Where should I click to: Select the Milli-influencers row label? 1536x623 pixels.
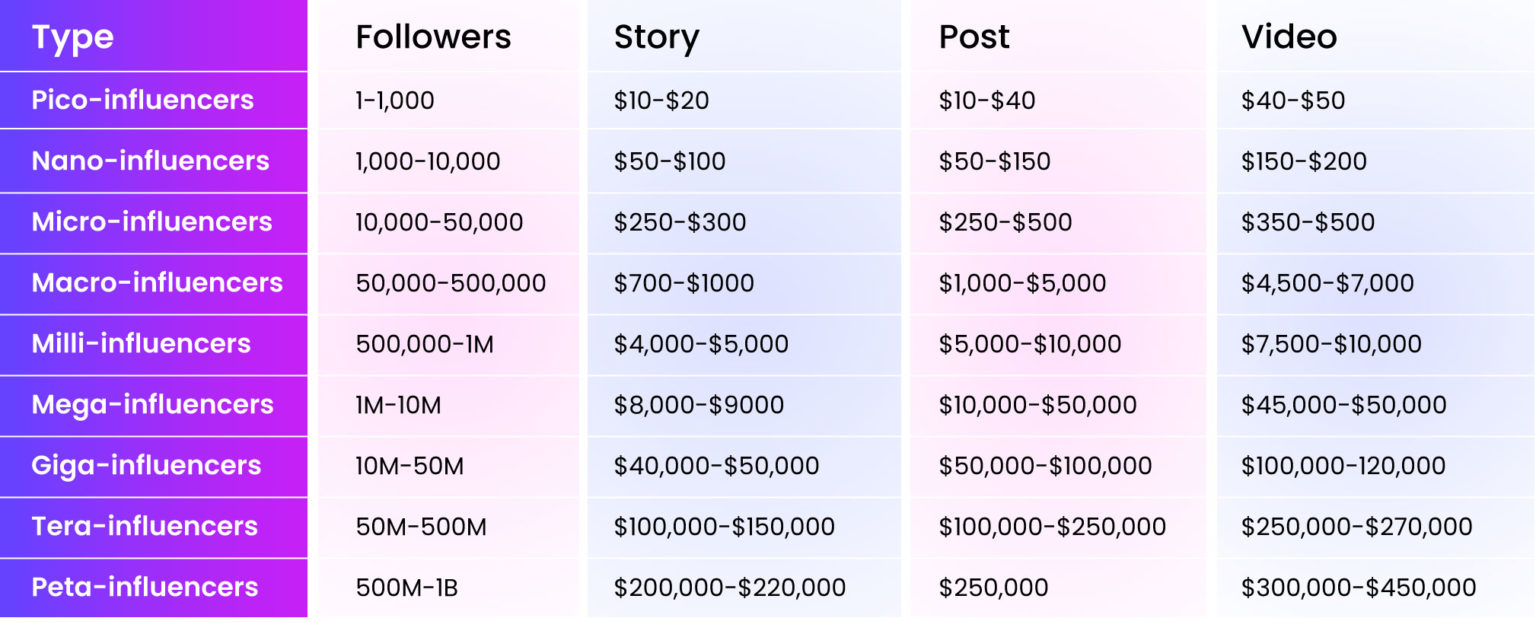coord(141,344)
